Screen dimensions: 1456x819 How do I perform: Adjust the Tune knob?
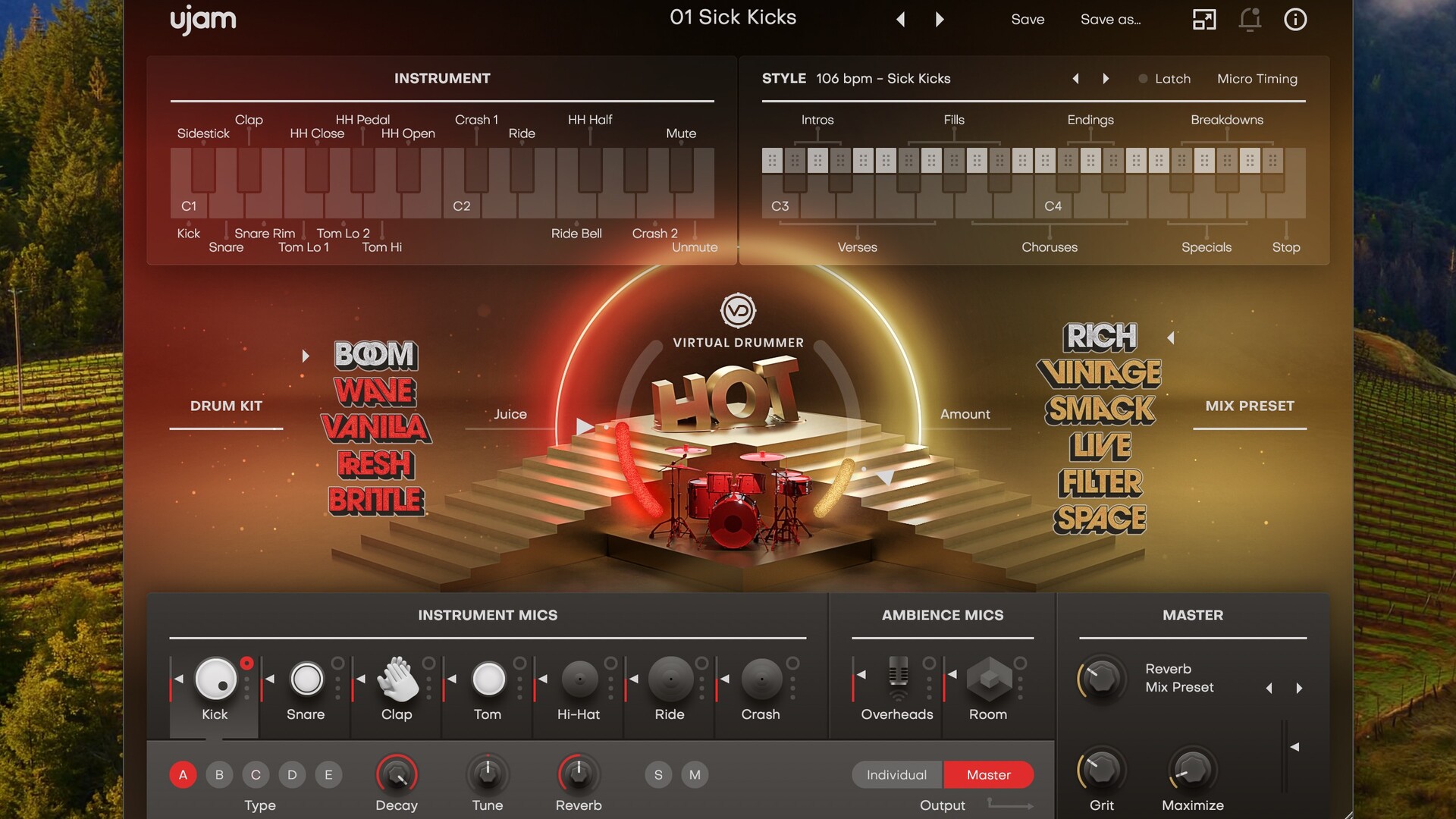tap(488, 774)
